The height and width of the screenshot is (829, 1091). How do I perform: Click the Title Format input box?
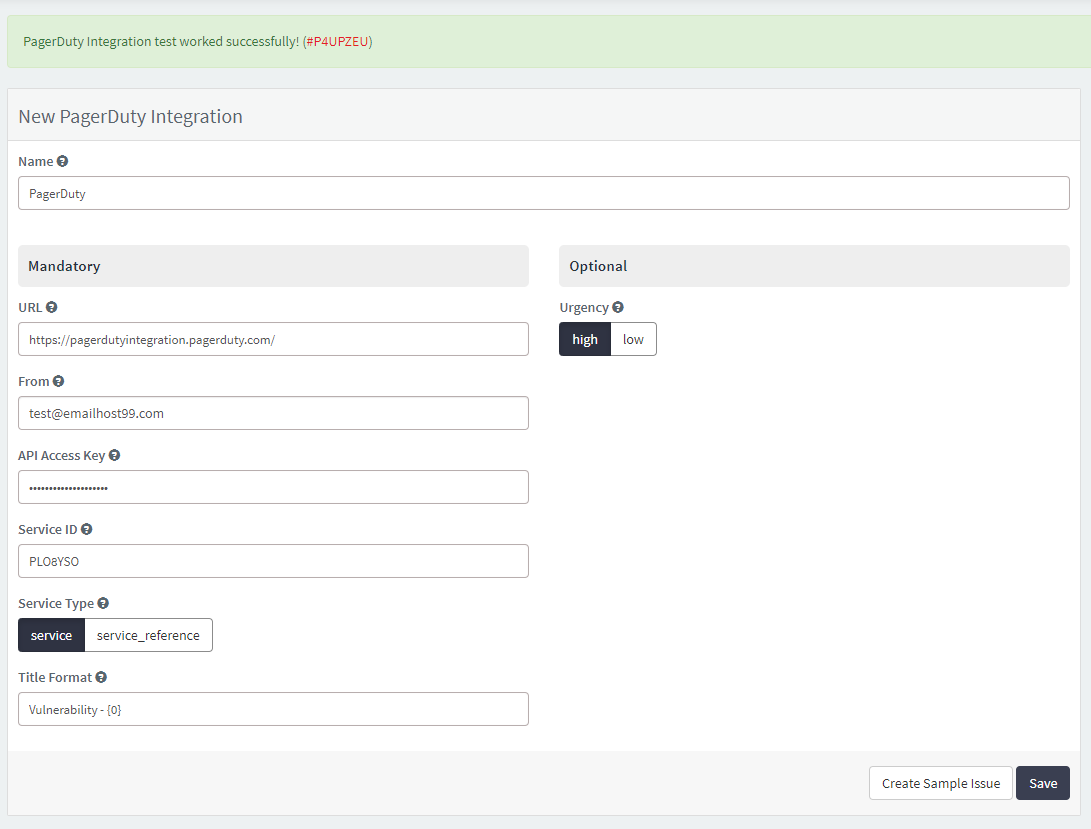(273, 709)
